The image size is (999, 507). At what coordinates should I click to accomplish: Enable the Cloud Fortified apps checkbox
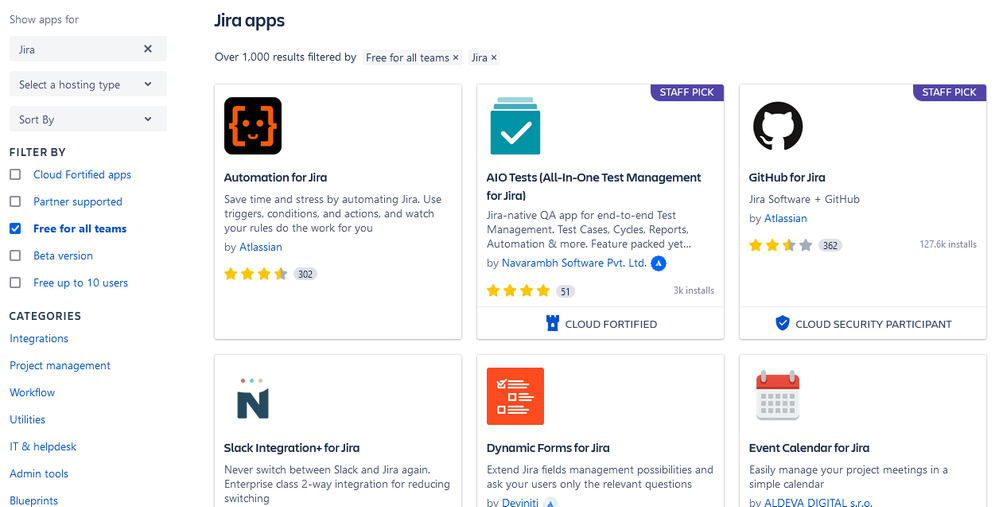pos(15,175)
